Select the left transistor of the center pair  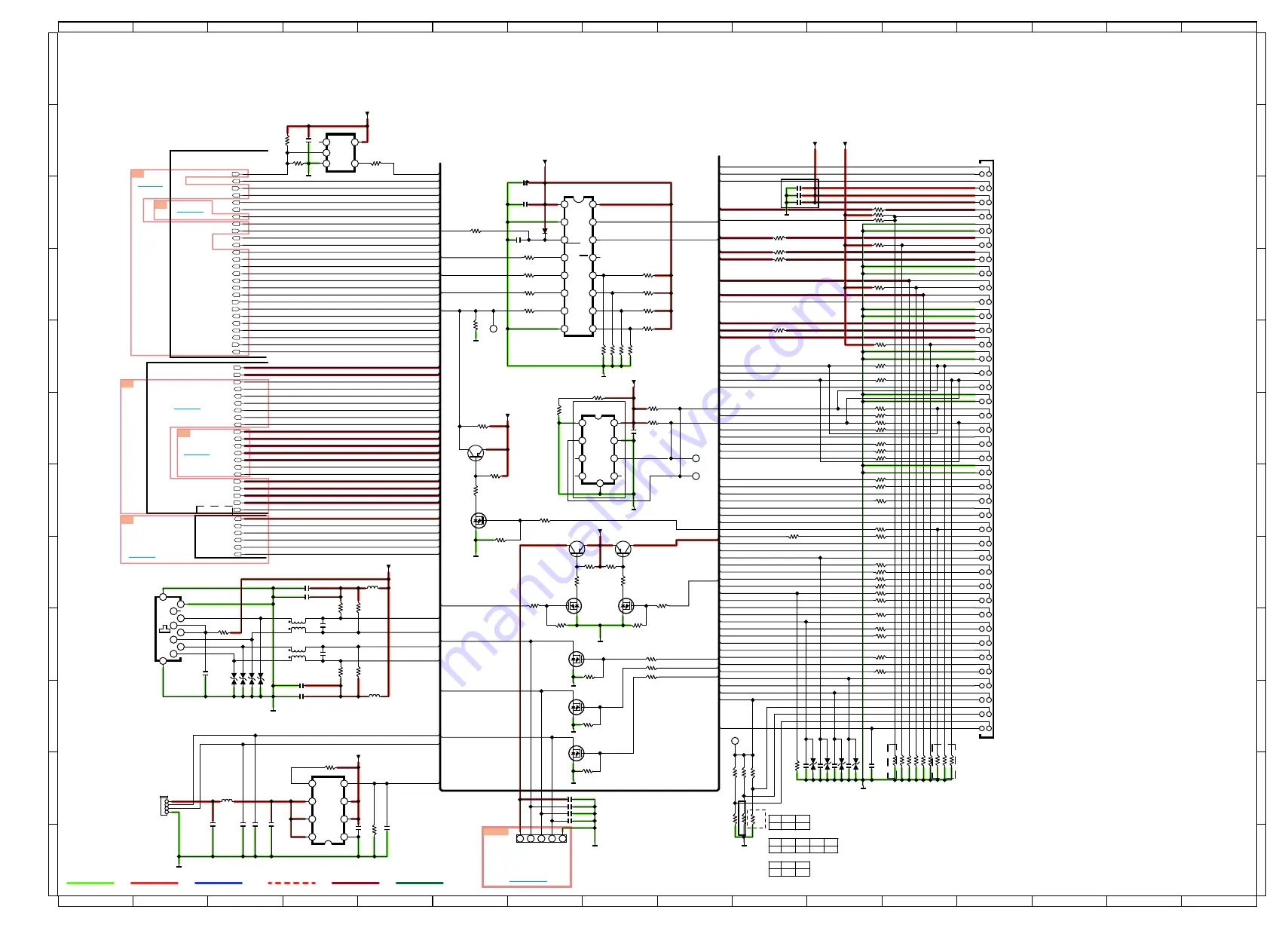tap(577, 548)
